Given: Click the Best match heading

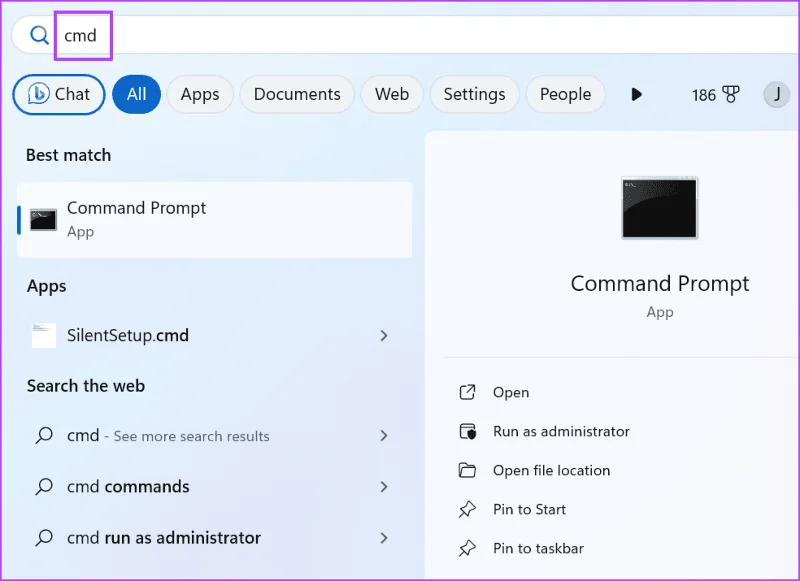Looking at the screenshot, I should [68, 155].
